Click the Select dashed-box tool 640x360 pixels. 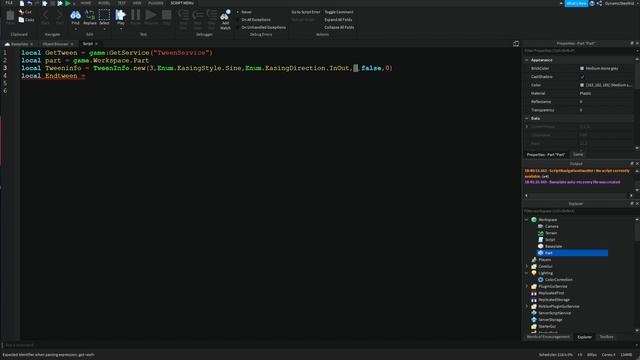click(104, 18)
